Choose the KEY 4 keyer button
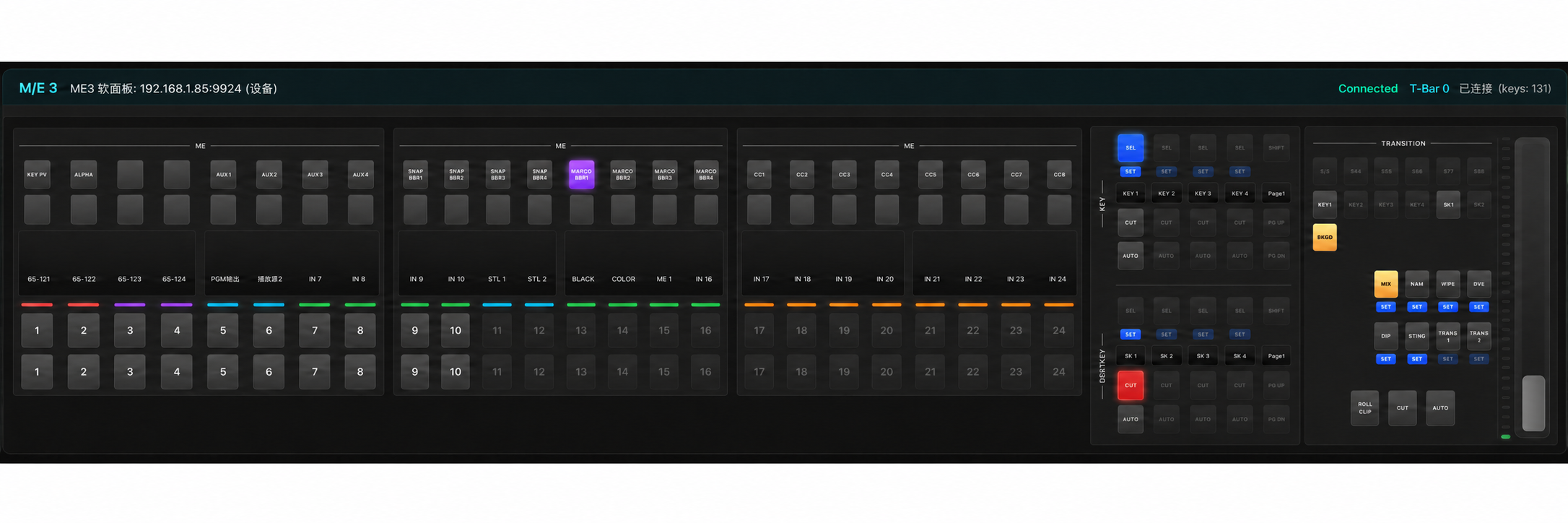This screenshot has width=1568, height=523. tap(1240, 194)
